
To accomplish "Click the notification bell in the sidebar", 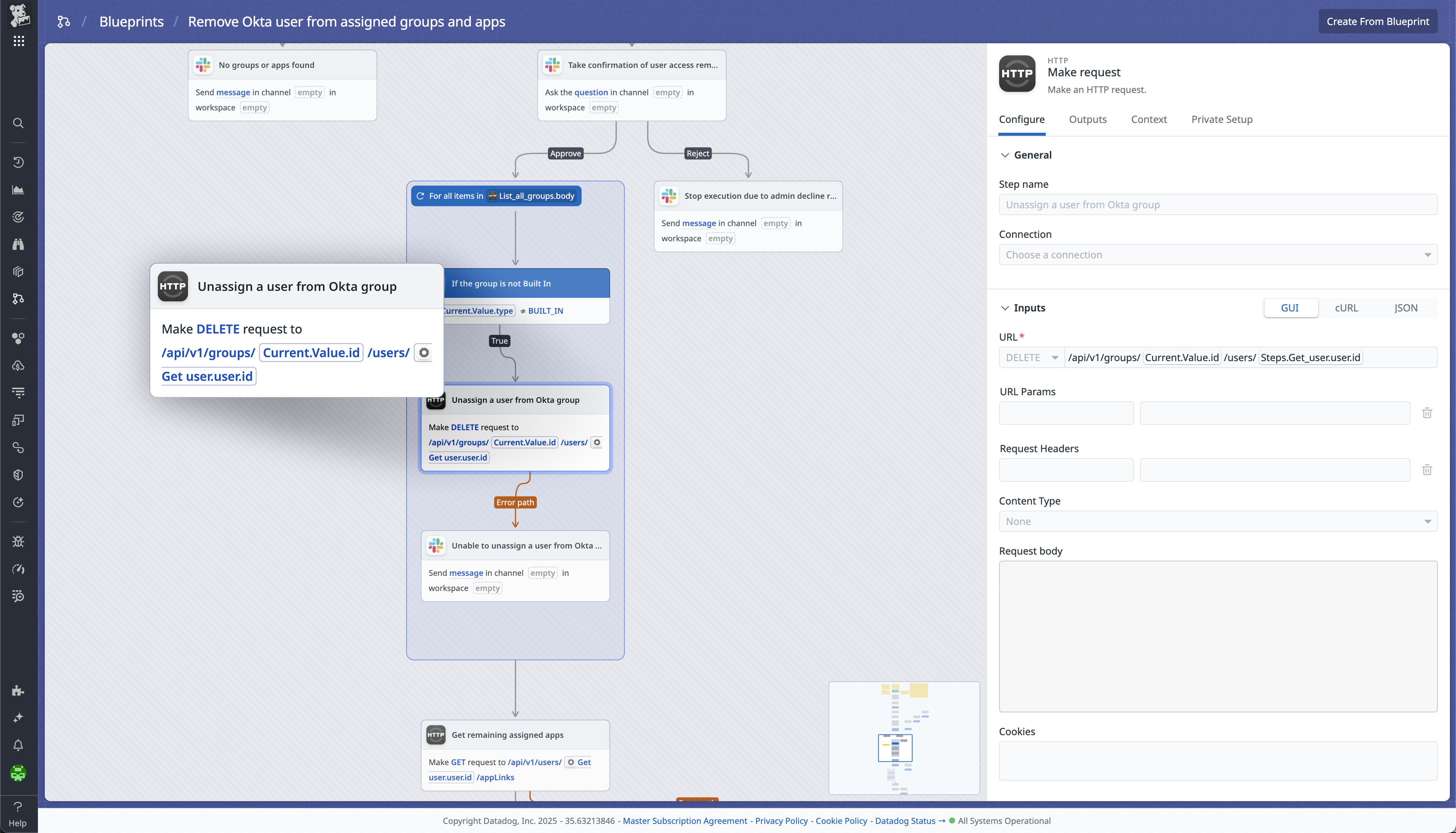I will [x=18, y=745].
